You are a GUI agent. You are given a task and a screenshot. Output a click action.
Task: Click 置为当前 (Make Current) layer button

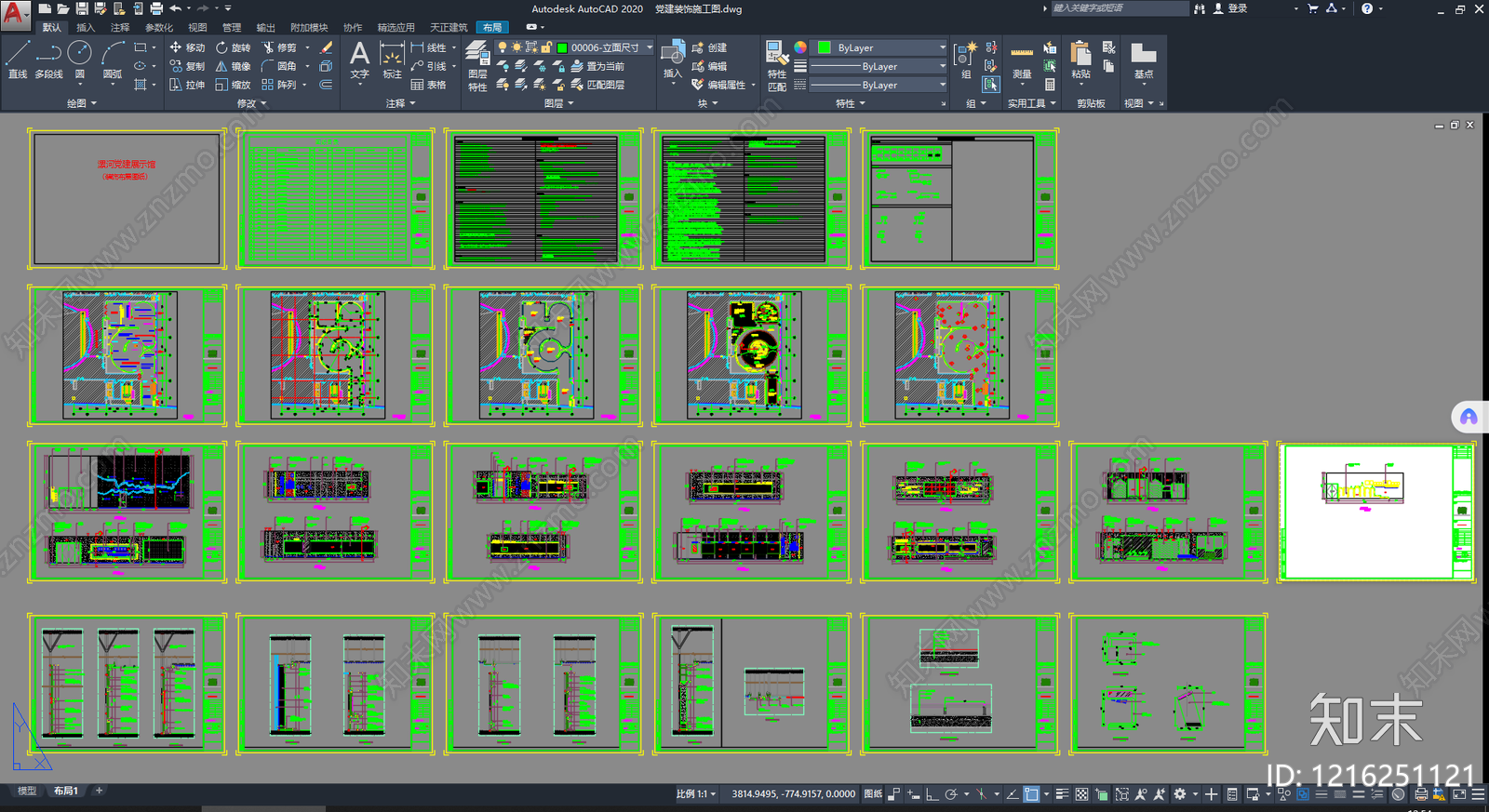(597, 66)
